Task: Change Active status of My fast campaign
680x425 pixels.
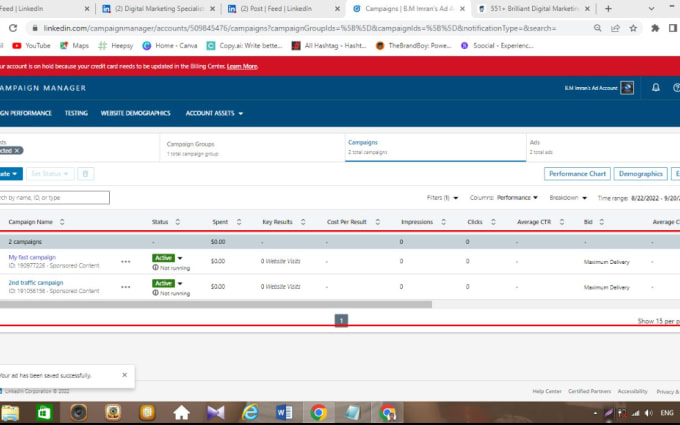Action: coord(167,258)
